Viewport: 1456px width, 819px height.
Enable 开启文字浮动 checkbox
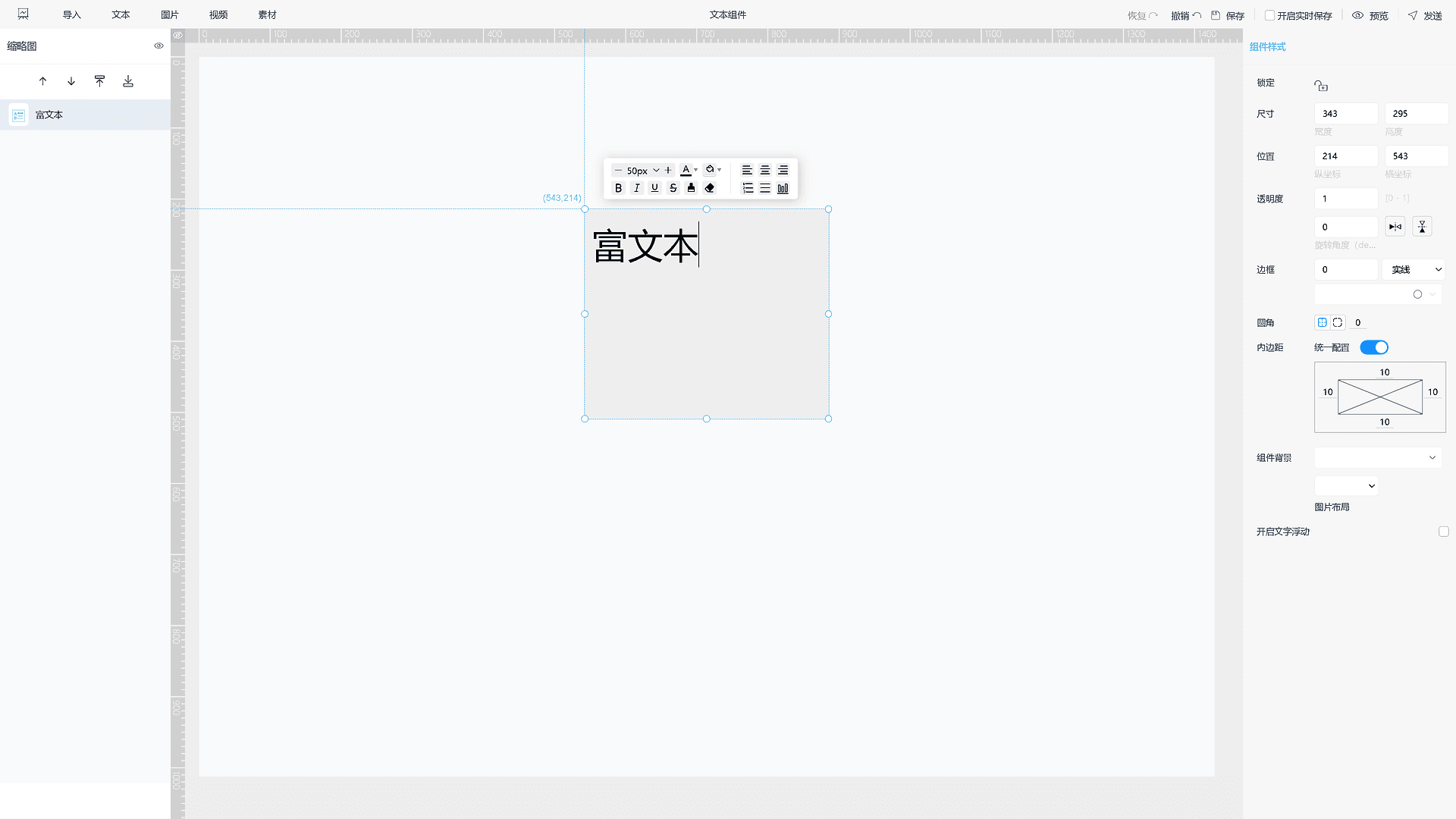[1443, 532]
